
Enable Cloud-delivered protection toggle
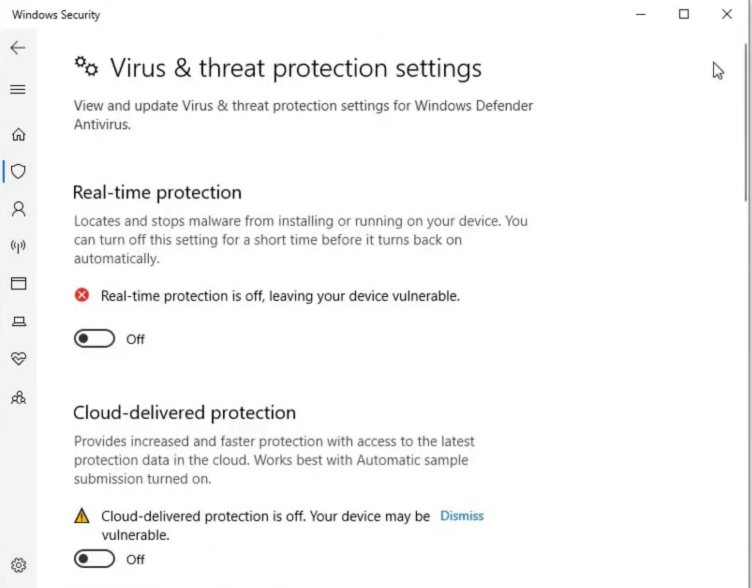pos(95,559)
